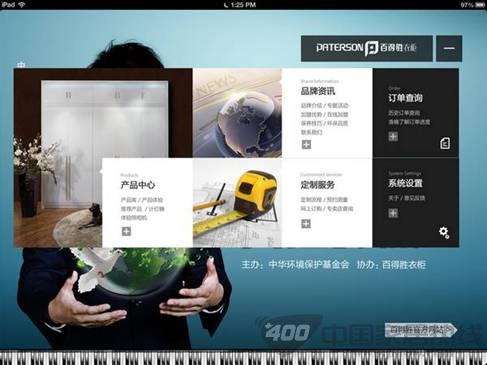Open the 定制服务 custom service tile
The image size is (487, 365).
click(x=327, y=203)
